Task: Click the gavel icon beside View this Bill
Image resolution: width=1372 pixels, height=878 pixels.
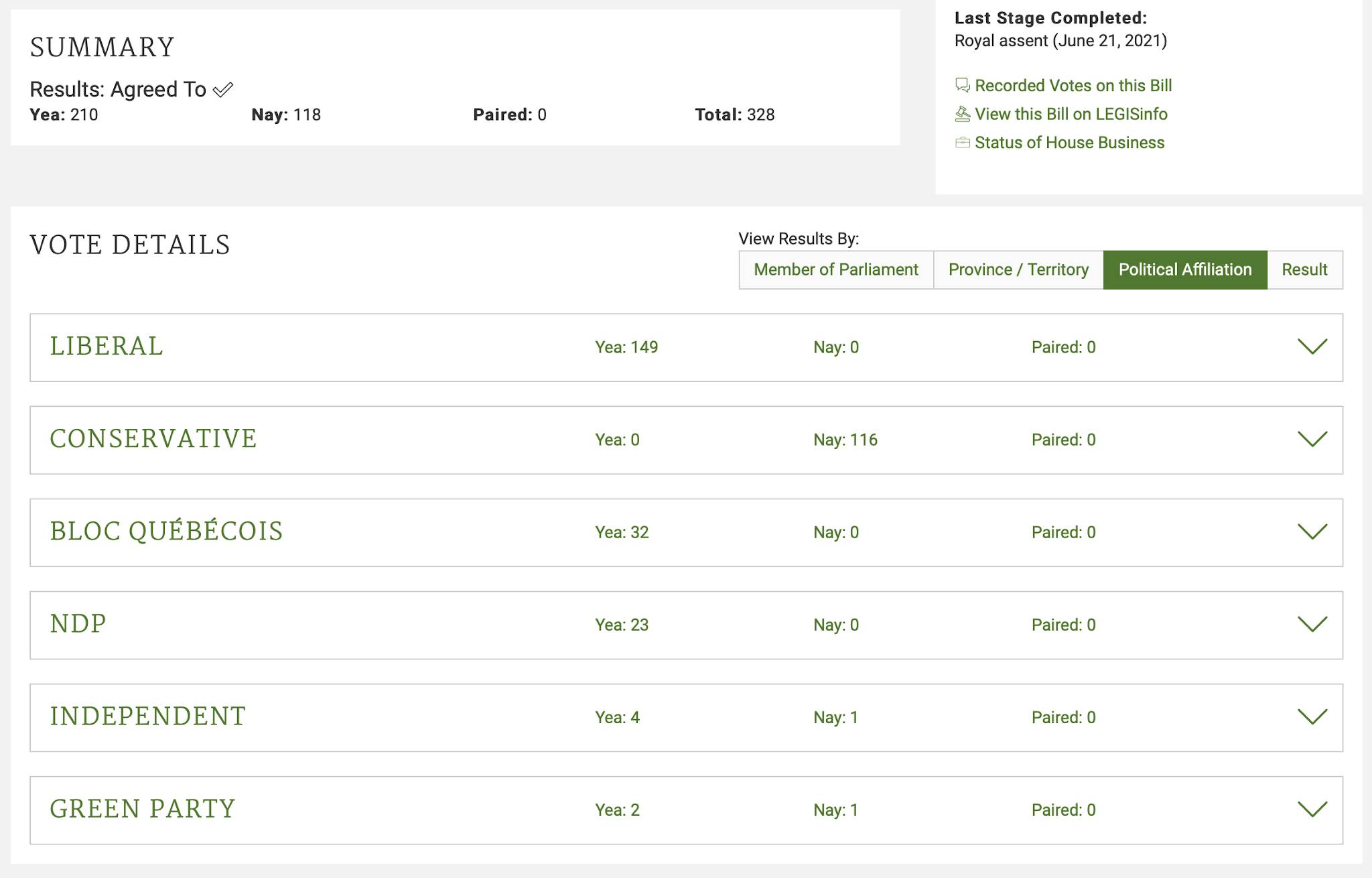Action: (962, 114)
